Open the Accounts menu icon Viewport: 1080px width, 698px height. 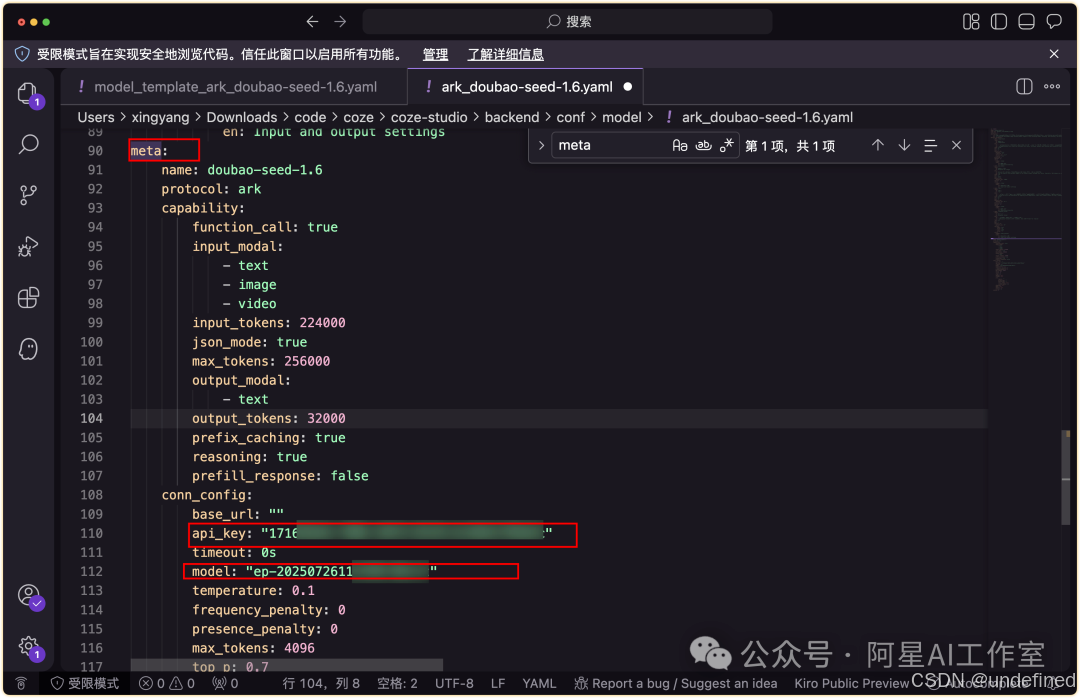(x=30, y=596)
